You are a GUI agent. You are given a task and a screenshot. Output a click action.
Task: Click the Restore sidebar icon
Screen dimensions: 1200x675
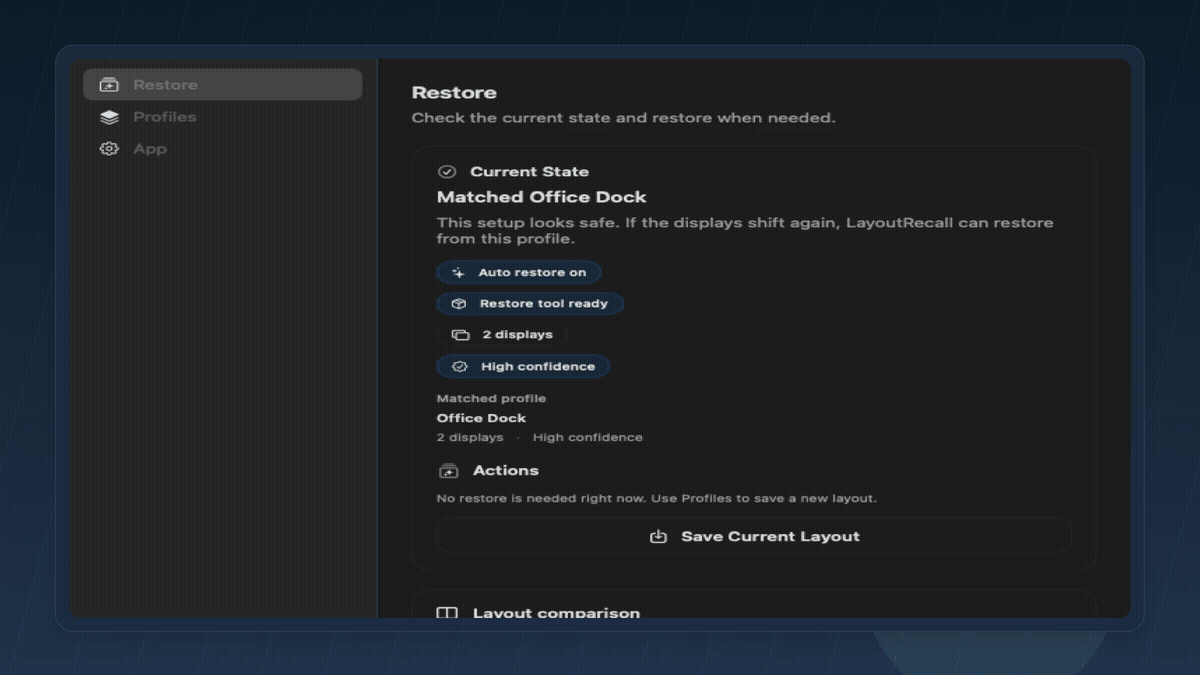tap(109, 85)
